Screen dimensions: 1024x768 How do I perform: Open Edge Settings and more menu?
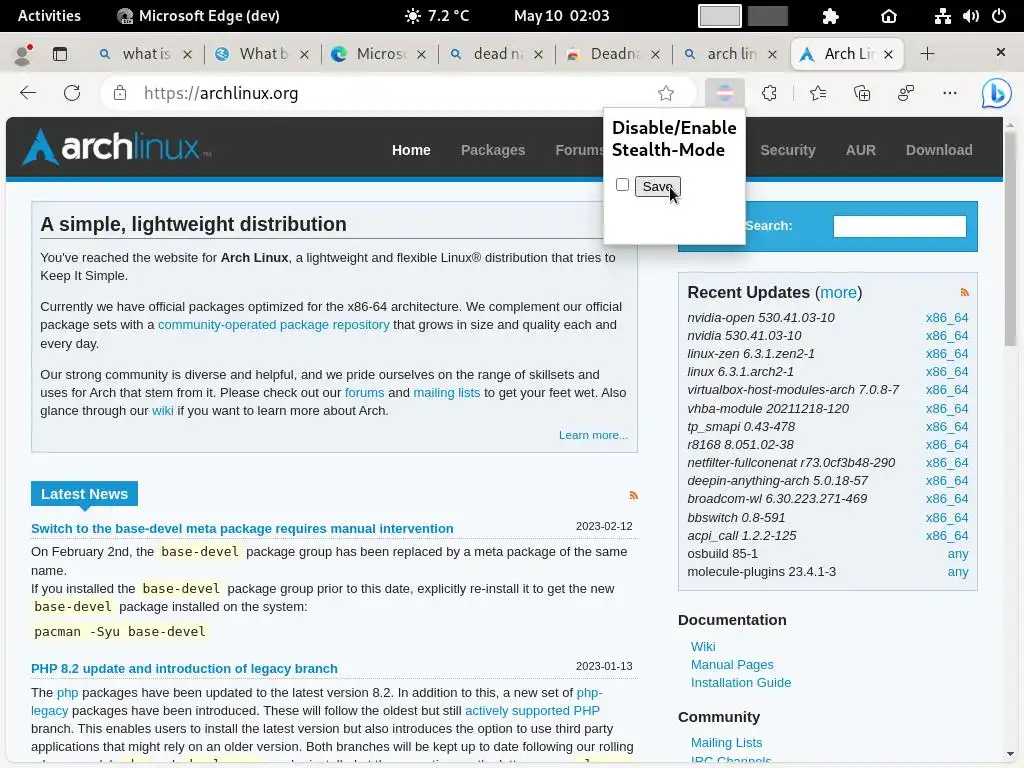pos(950,93)
